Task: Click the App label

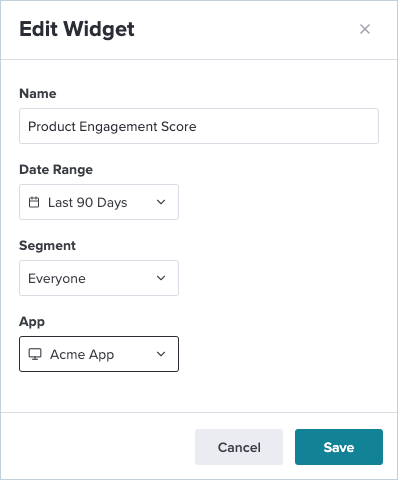Action: (x=32, y=322)
